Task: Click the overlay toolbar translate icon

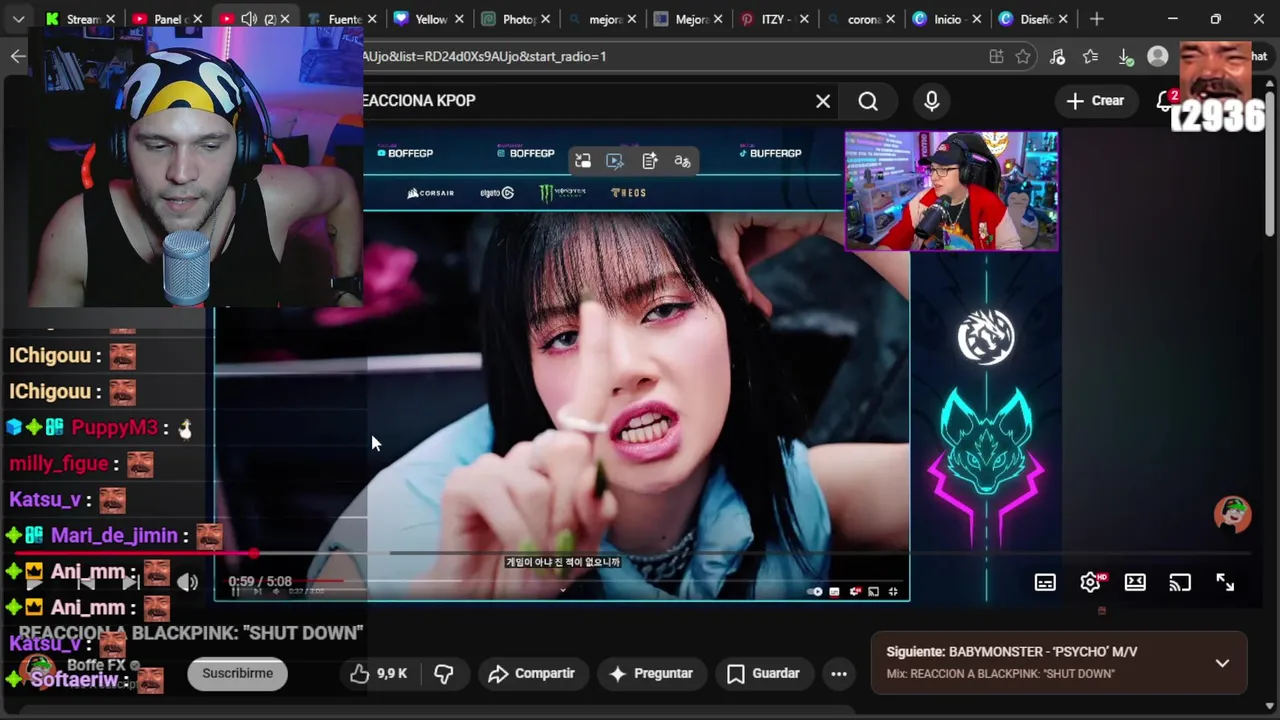Action: point(683,161)
